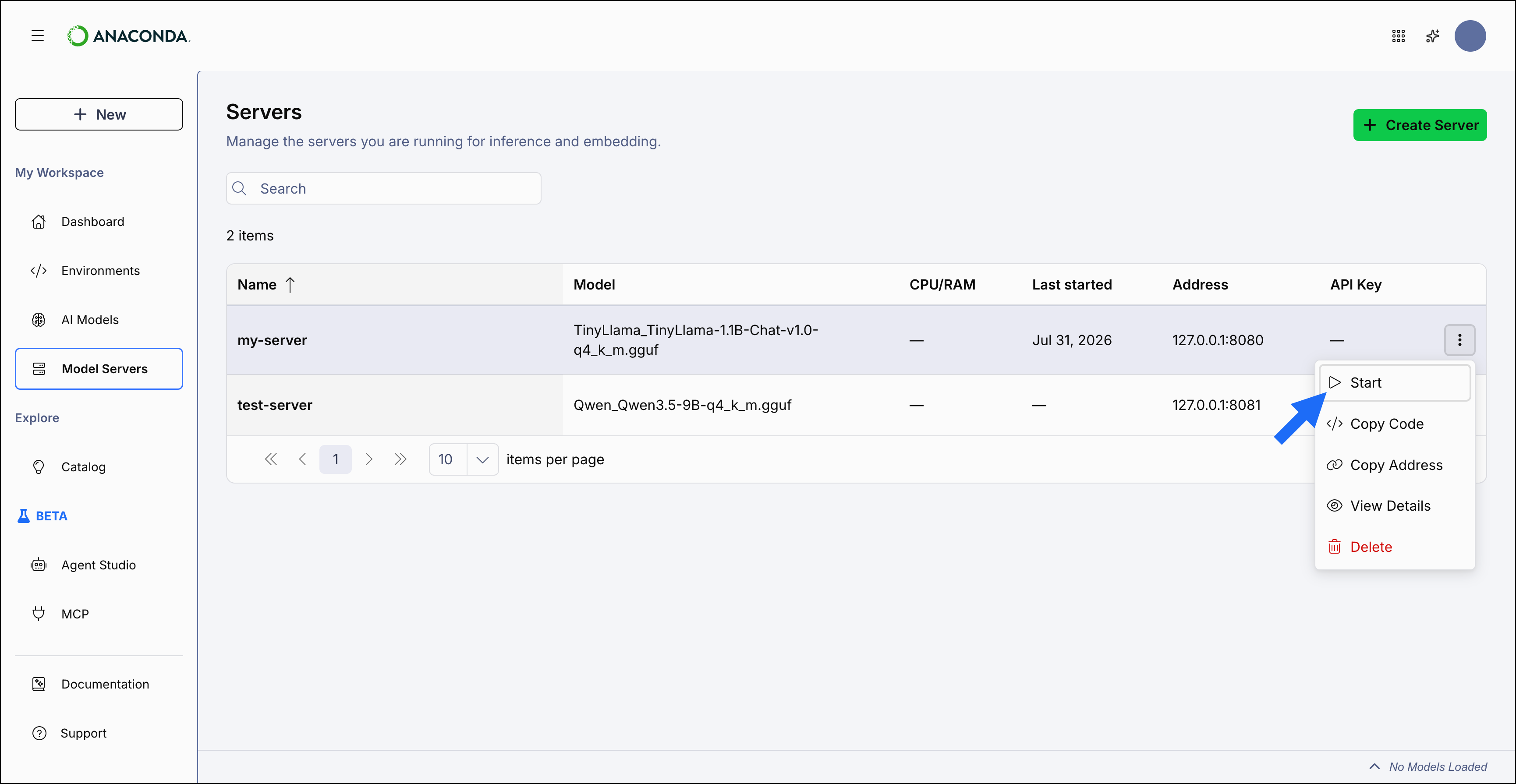Open Environments page
The width and height of the screenshot is (1516, 784).
tap(99, 271)
